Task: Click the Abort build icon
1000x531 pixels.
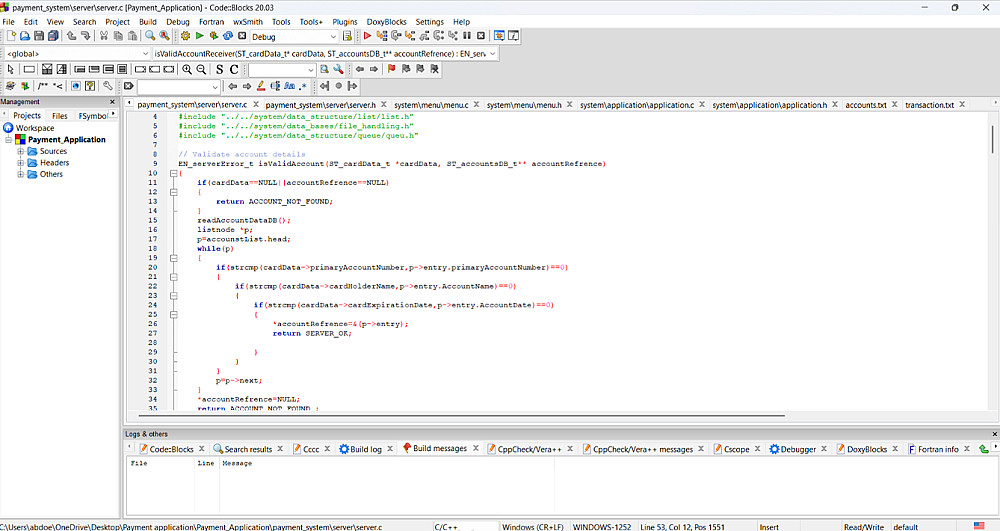Action: point(242,36)
